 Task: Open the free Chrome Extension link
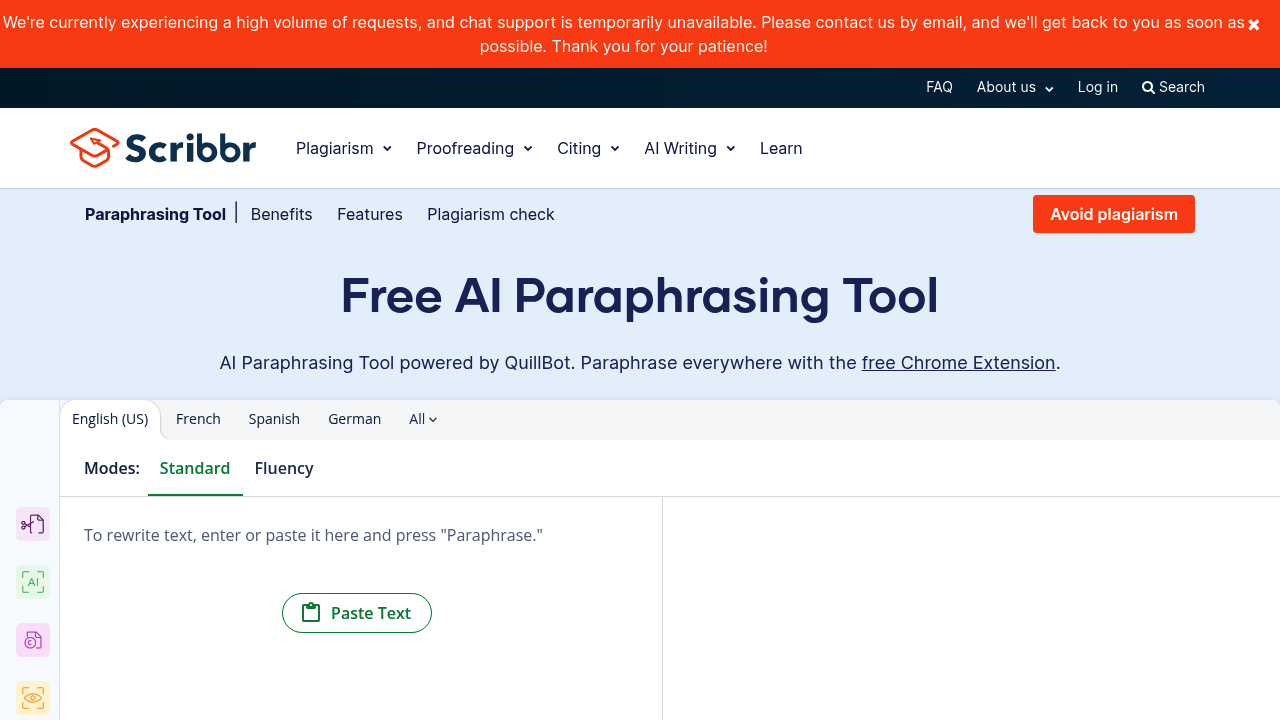pyautogui.click(x=958, y=362)
